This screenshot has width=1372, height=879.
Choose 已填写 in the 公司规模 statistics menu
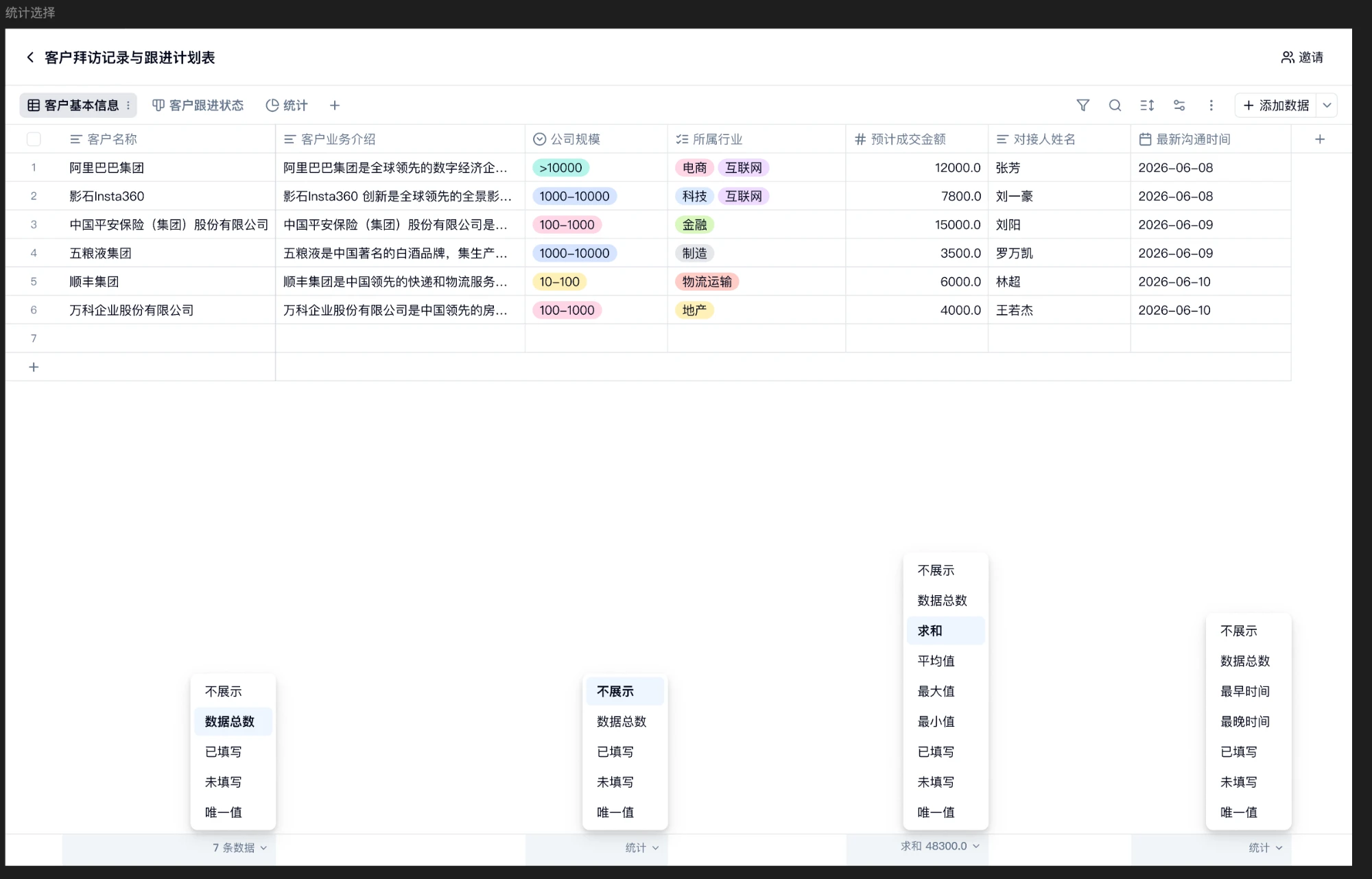624,751
